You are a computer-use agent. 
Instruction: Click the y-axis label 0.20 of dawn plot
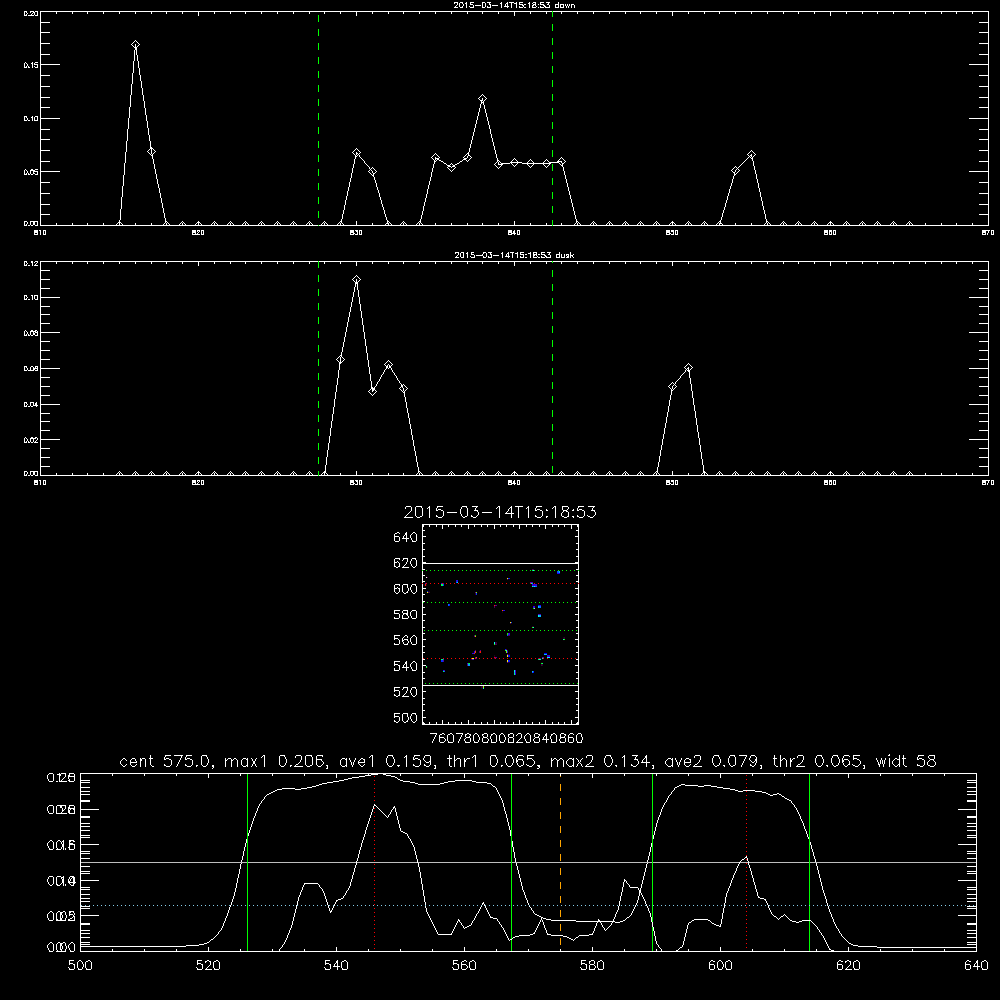click(x=31, y=13)
